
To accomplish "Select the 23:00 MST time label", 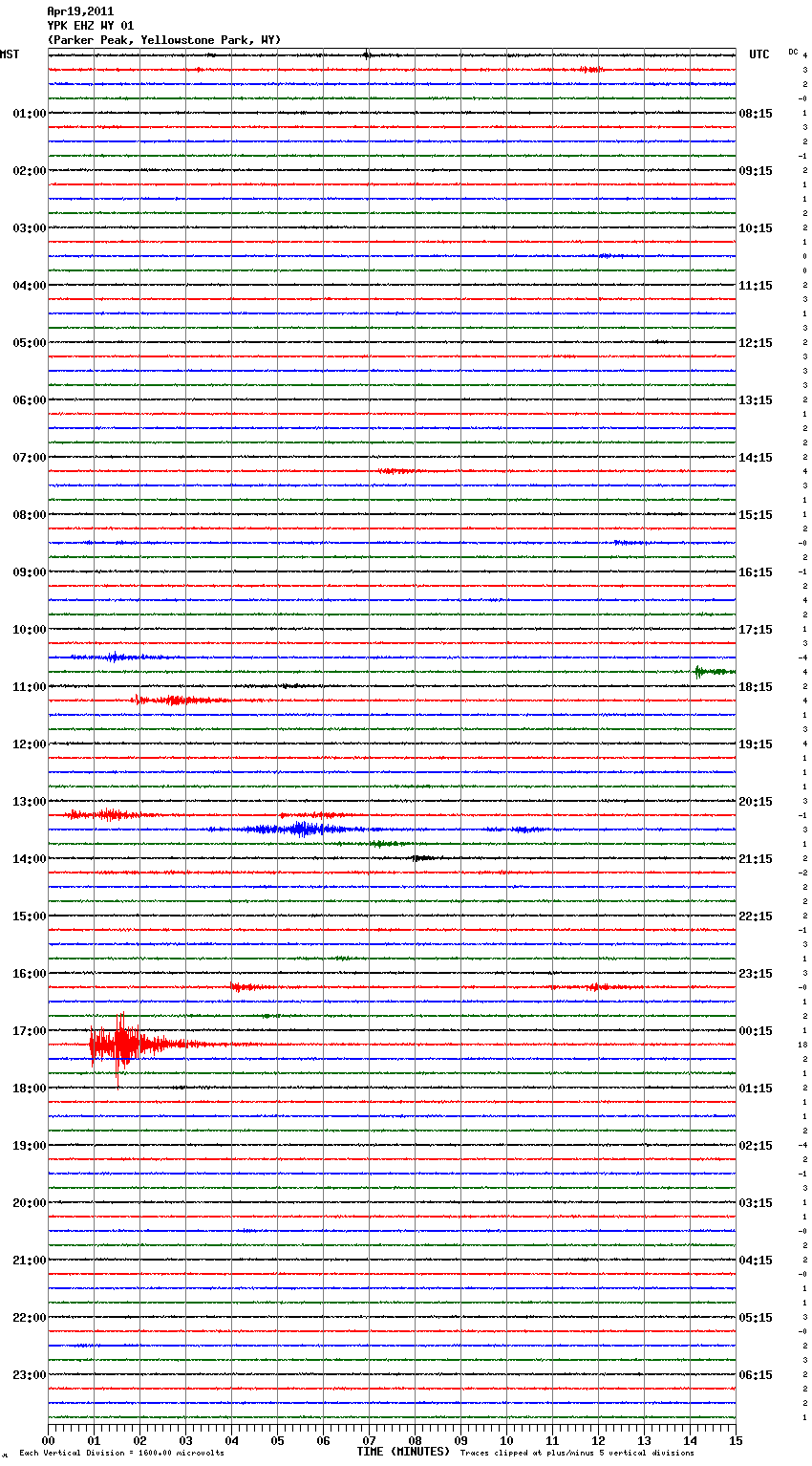I will coord(30,1375).
